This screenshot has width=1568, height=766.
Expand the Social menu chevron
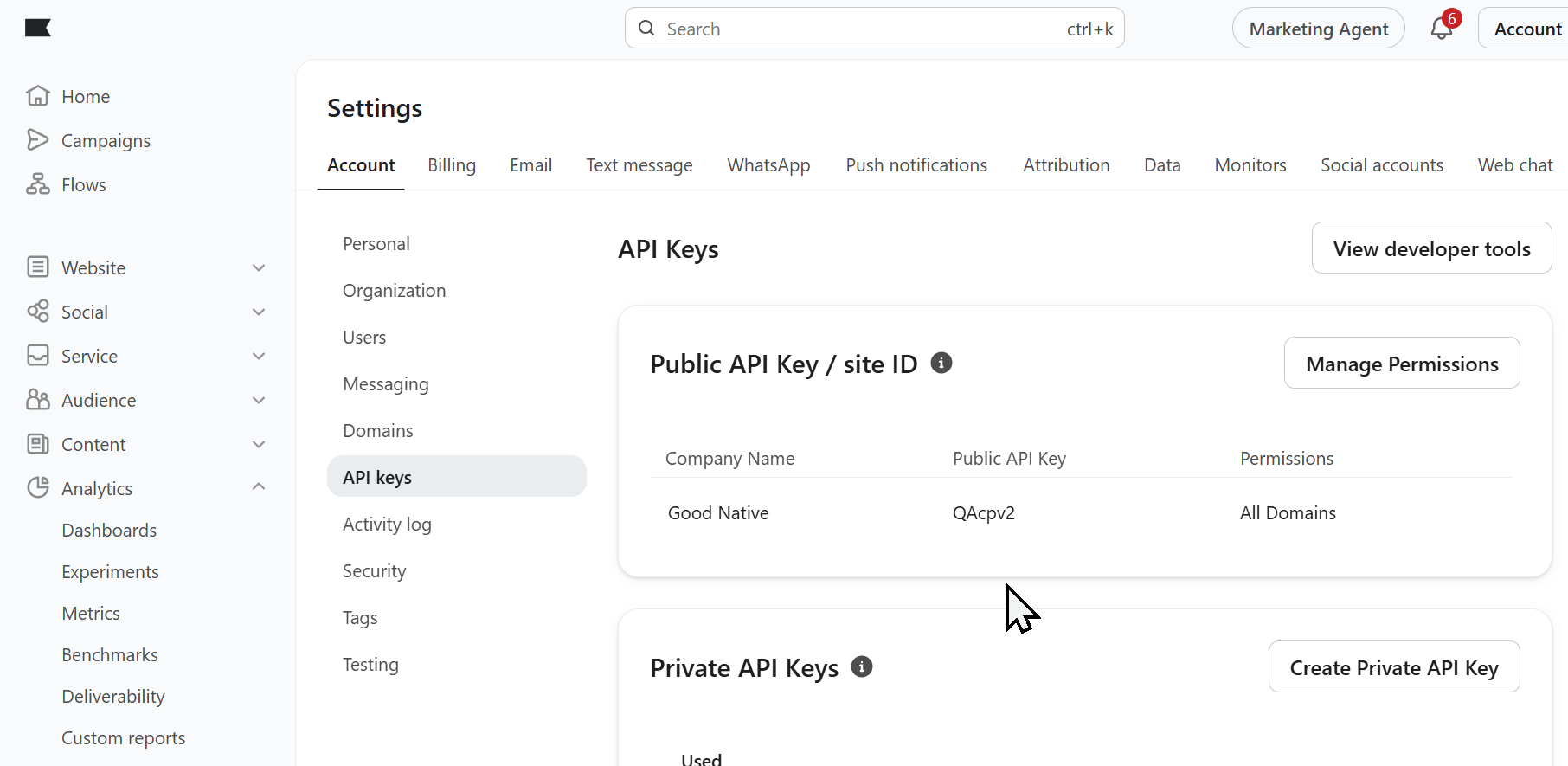click(259, 312)
